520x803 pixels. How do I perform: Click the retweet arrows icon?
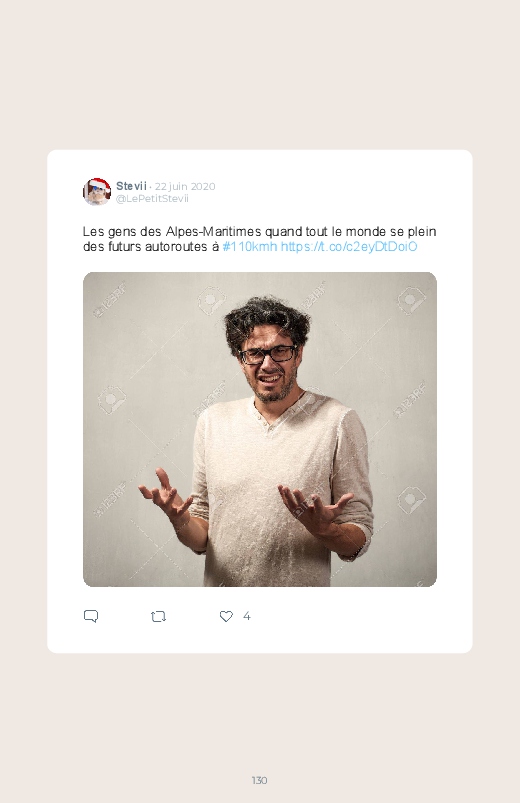tap(158, 617)
